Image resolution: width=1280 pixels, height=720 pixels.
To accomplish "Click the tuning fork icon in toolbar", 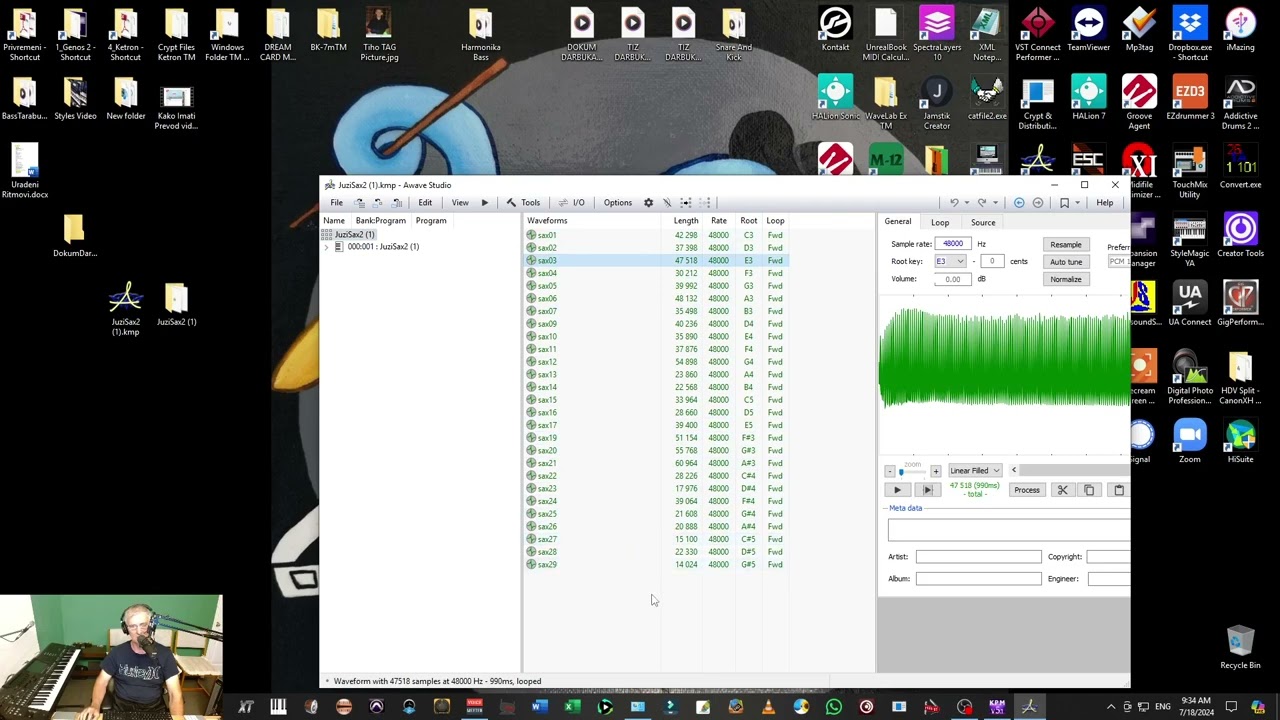I will click(x=667, y=203).
